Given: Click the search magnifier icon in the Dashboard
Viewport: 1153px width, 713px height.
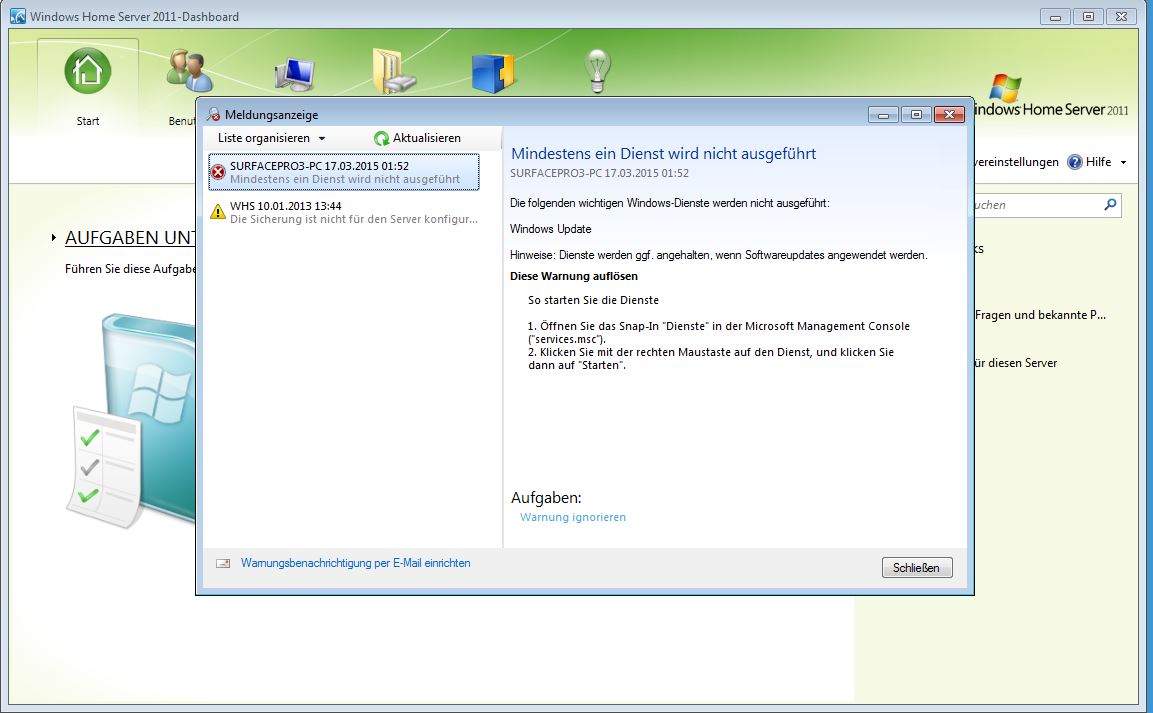Looking at the screenshot, I should point(1110,205).
